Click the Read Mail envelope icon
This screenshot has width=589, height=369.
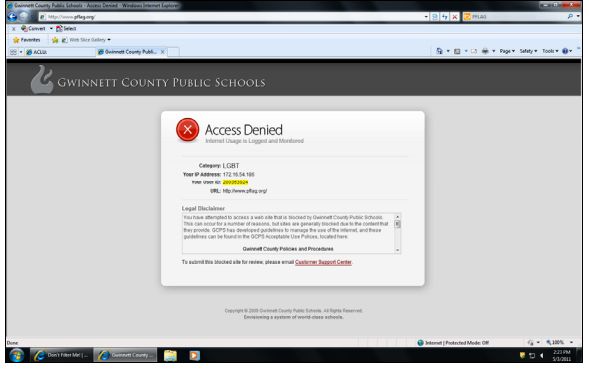point(474,51)
